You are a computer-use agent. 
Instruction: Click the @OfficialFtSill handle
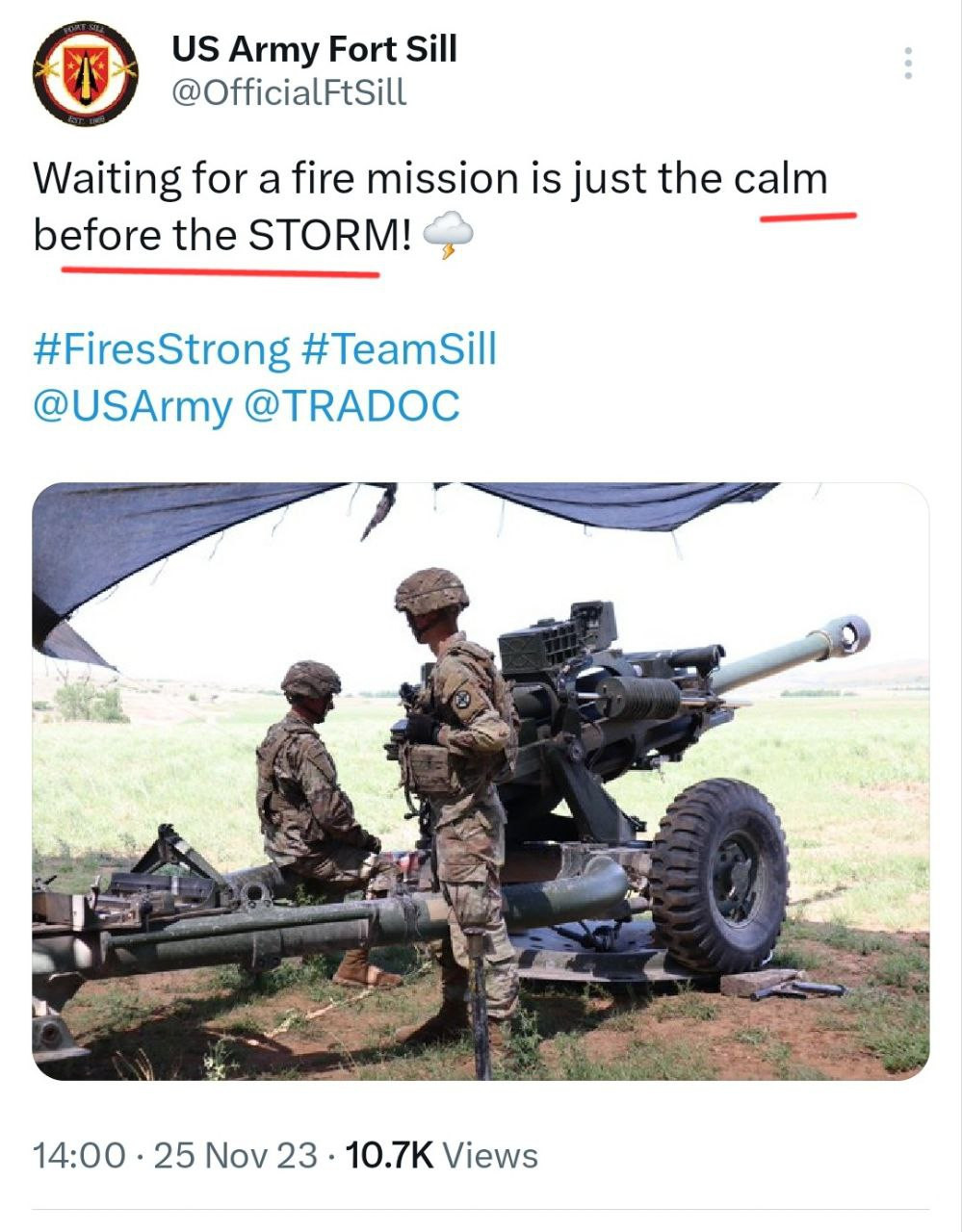tap(289, 92)
